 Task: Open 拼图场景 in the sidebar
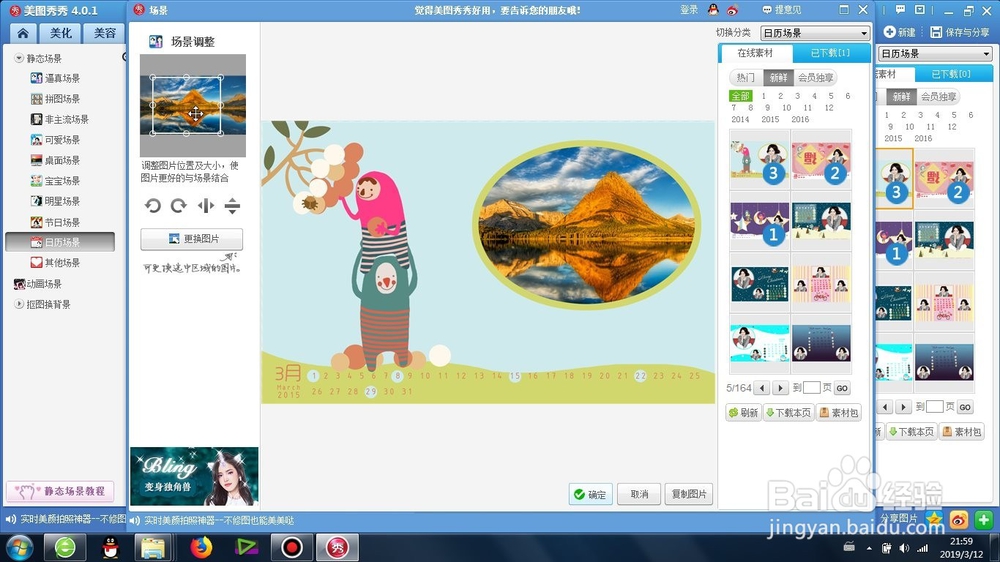click(x=55, y=98)
